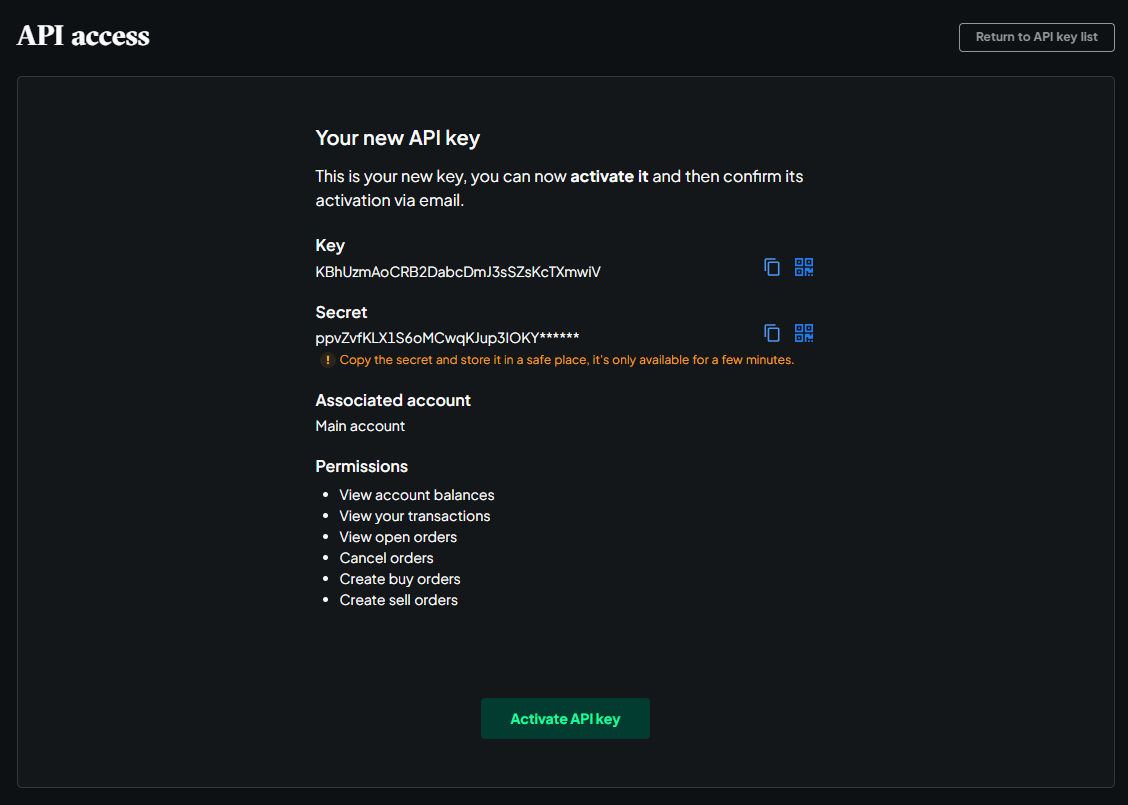
Task: Click the Cancel orders permission
Action: pos(386,558)
